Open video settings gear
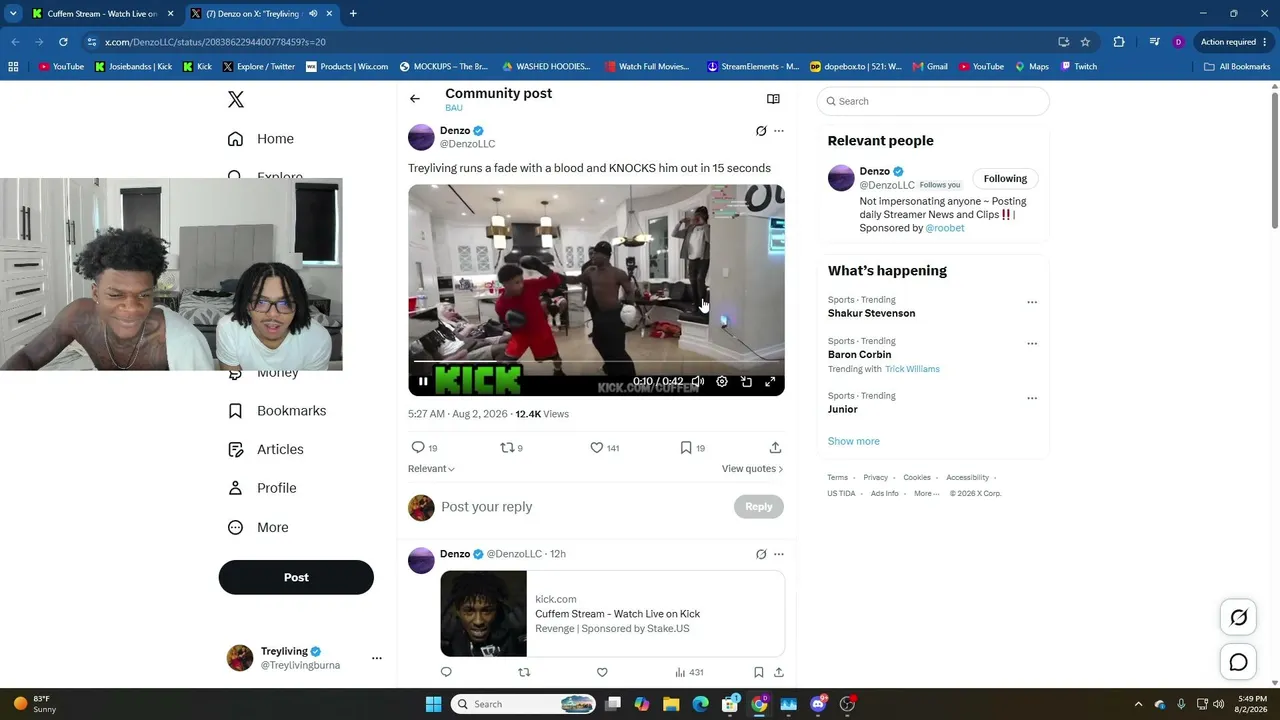This screenshot has height=720, width=1280. tap(722, 381)
